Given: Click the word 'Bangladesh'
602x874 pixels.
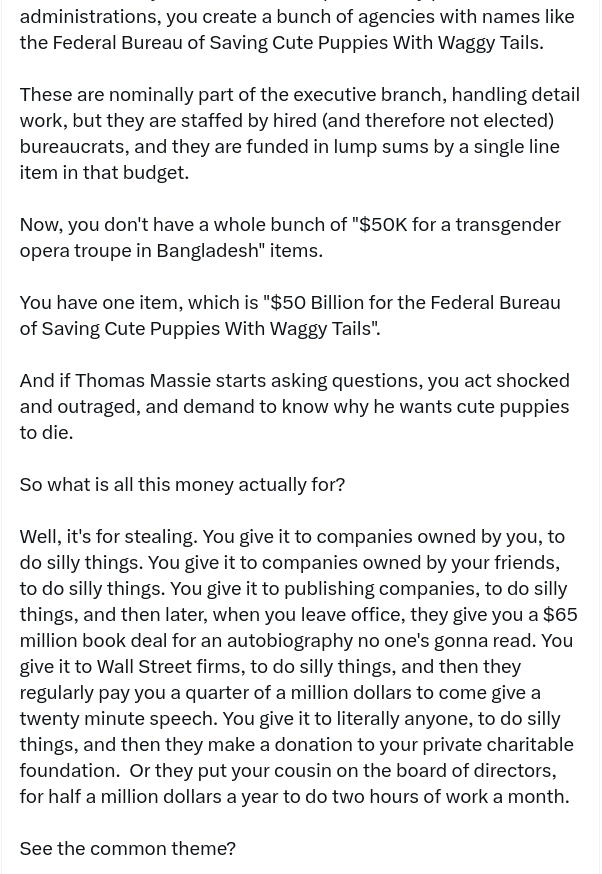Looking at the screenshot, I should pos(208,250).
